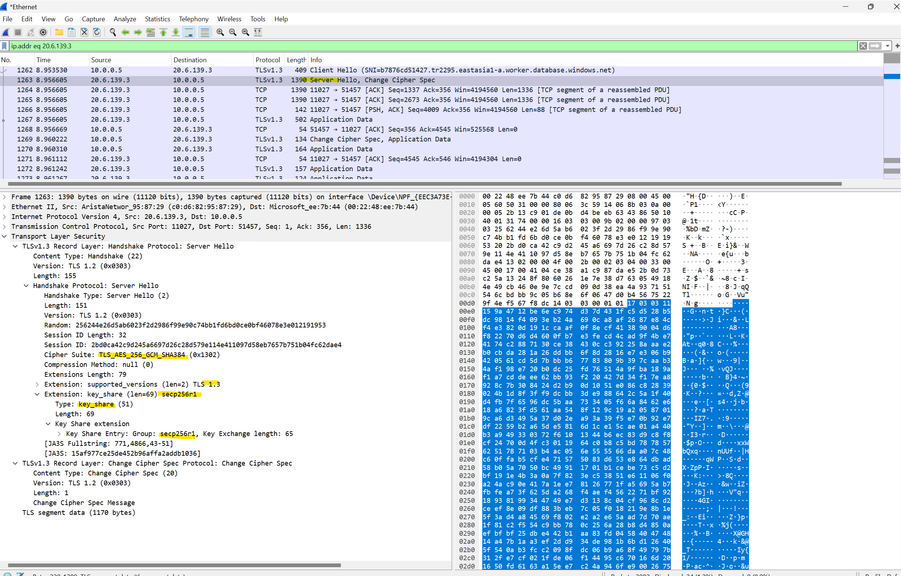This screenshot has width=901, height=576.
Task: Select packet 1267 Application Data row
Action: (441, 120)
